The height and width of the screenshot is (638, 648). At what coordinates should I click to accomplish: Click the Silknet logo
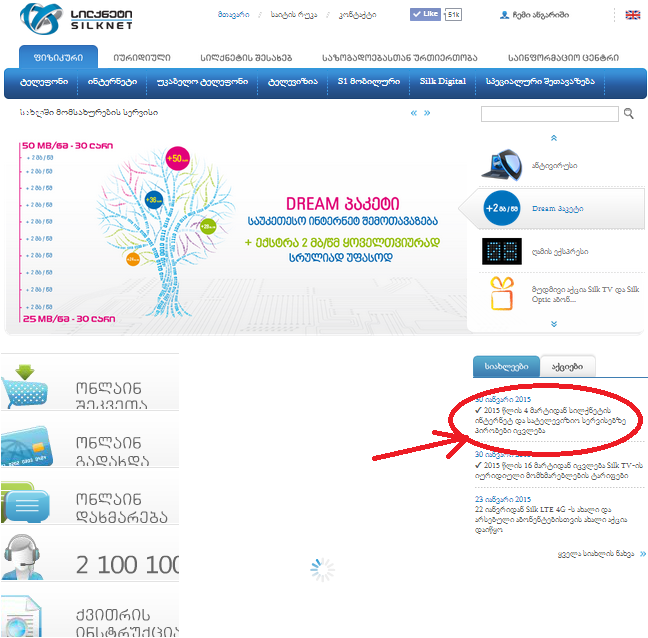pyautogui.click(x=76, y=19)
